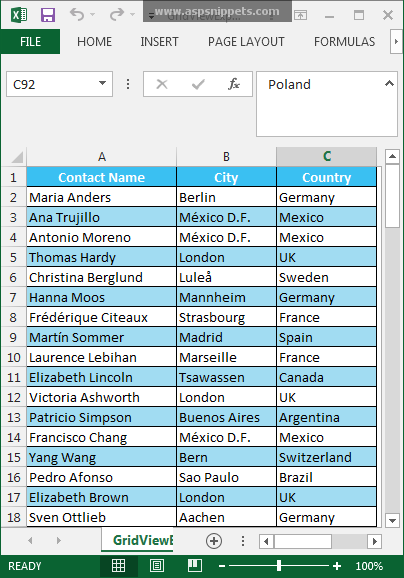
Task: Click the Save icon in the toolbar
Action: point(48,15)
